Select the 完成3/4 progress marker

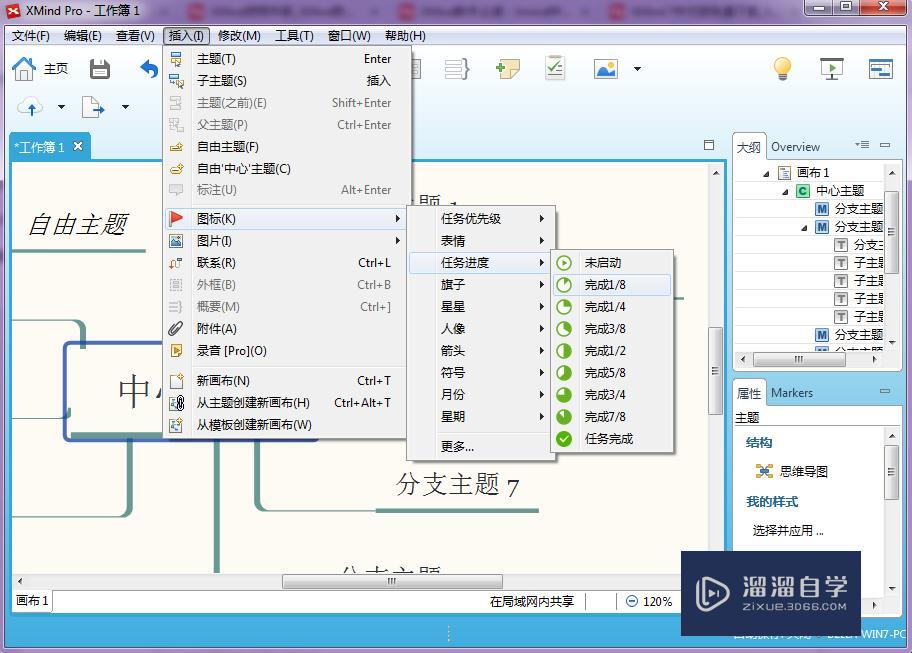[x=613, y=395]
